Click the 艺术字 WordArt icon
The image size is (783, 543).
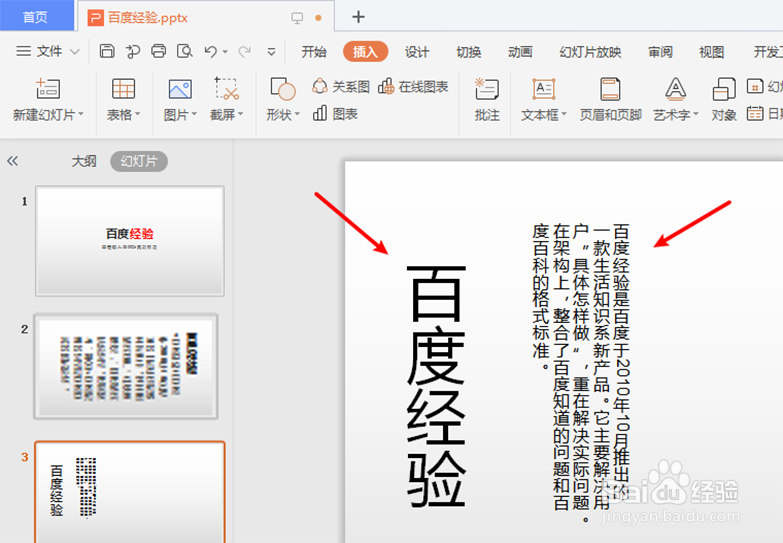(675, 89)
